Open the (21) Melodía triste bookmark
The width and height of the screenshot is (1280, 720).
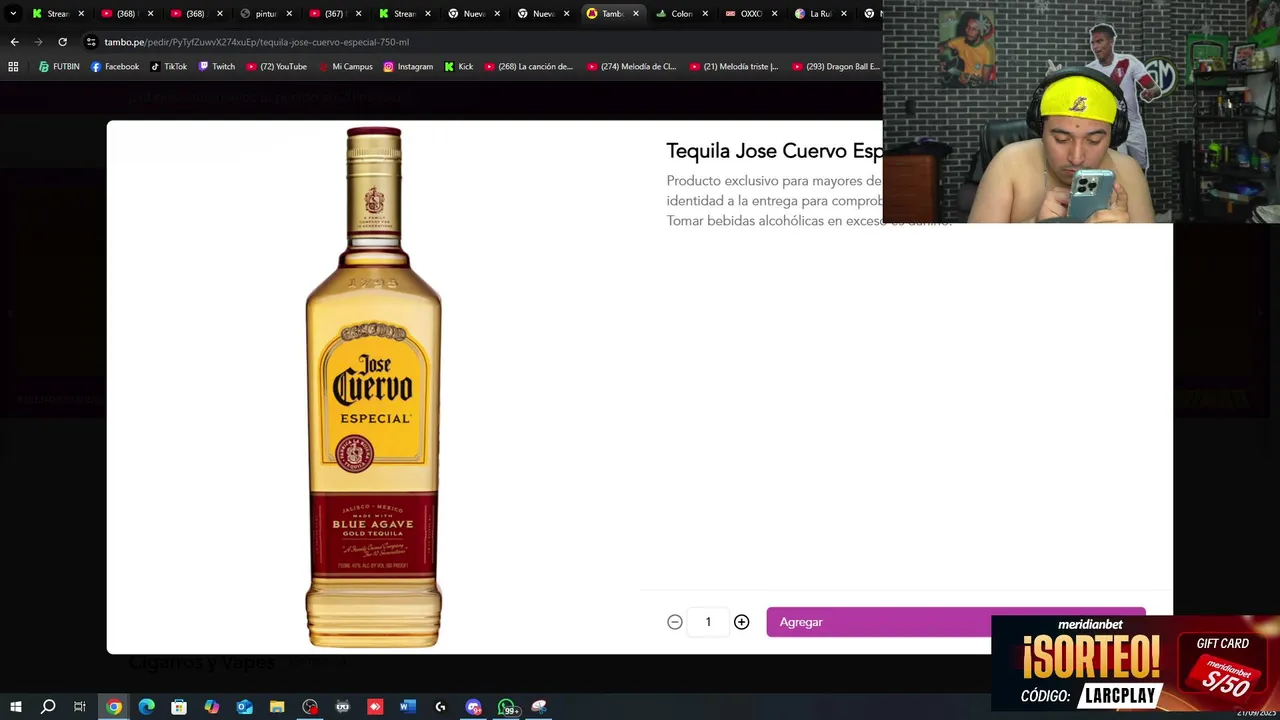[x=734, y=67]
